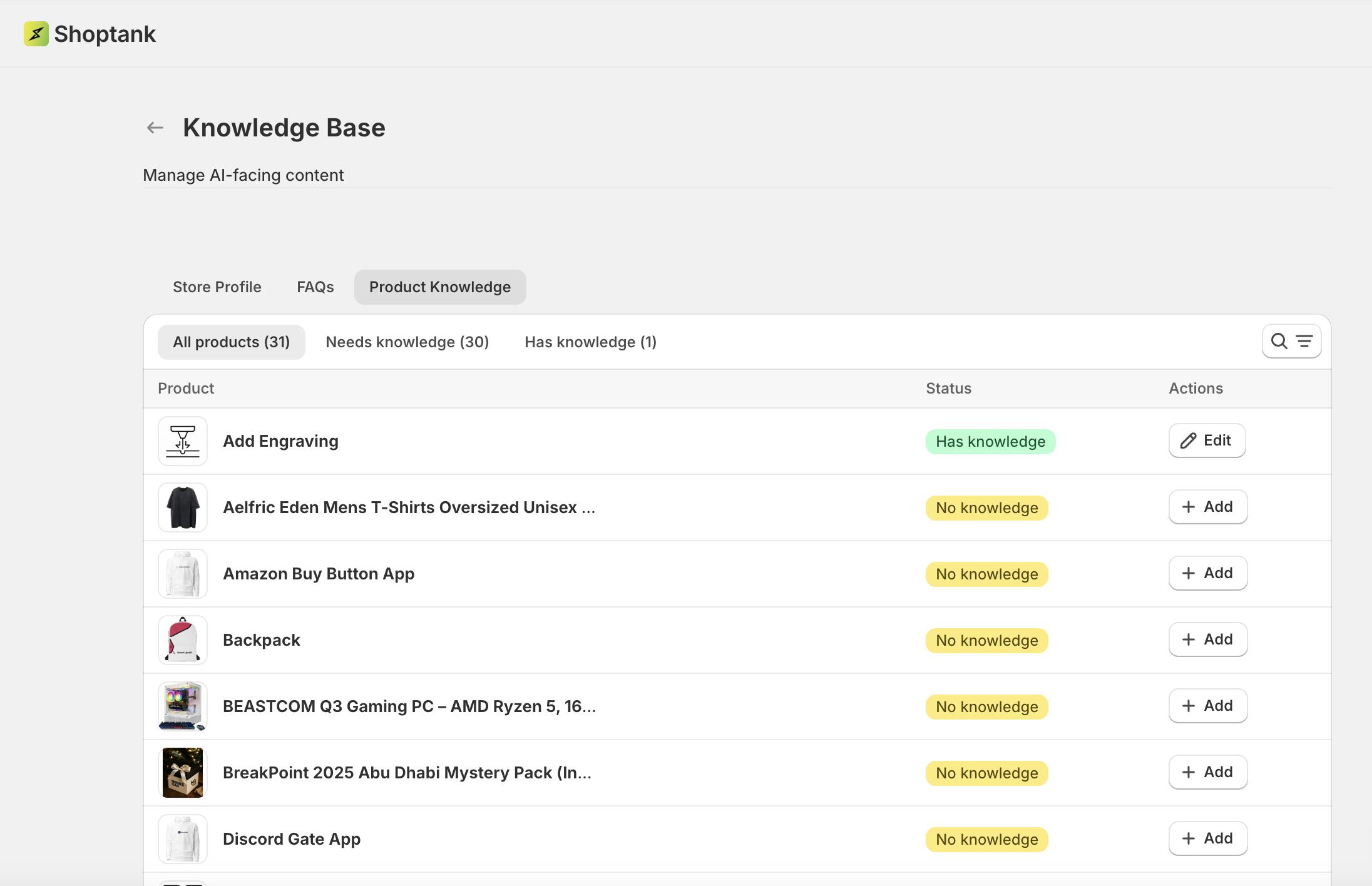Open the FAQs tab
Viewport: 1372px width, 886px height.
315,287
